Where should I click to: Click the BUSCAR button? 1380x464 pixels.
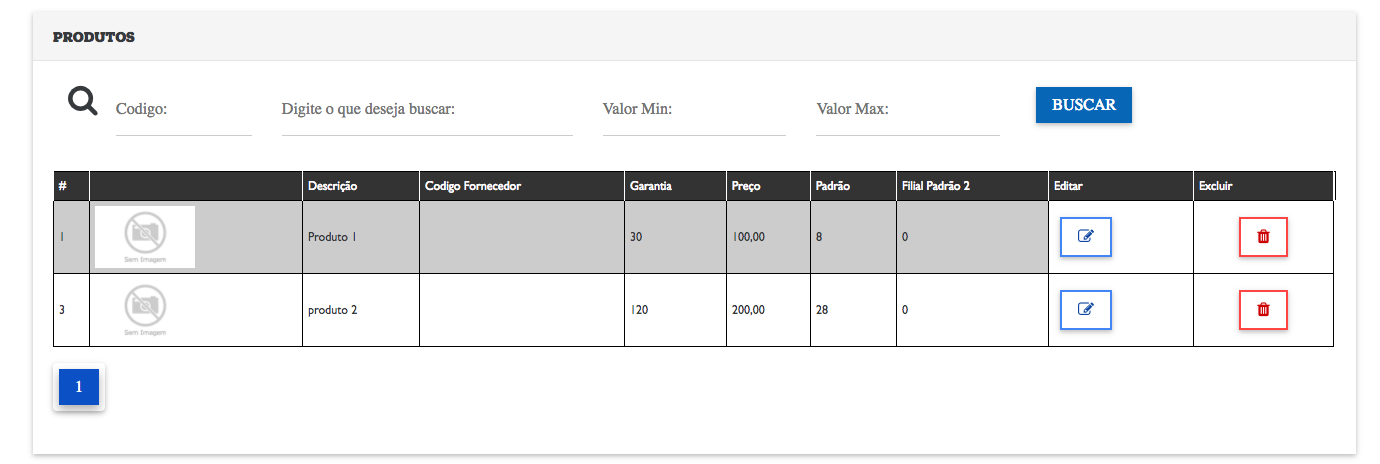(x=1084, y=105)
